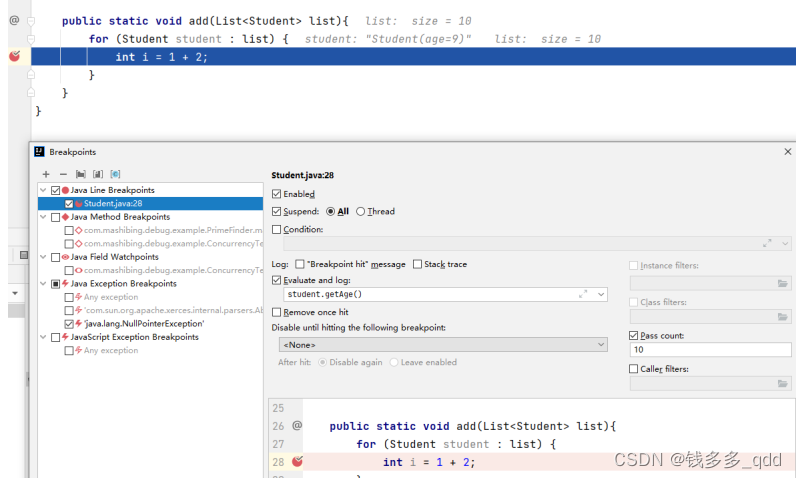This screenshot has width=796, height=479.
Task: Click fold marker beside the add method line
Action: pos(31,21)
